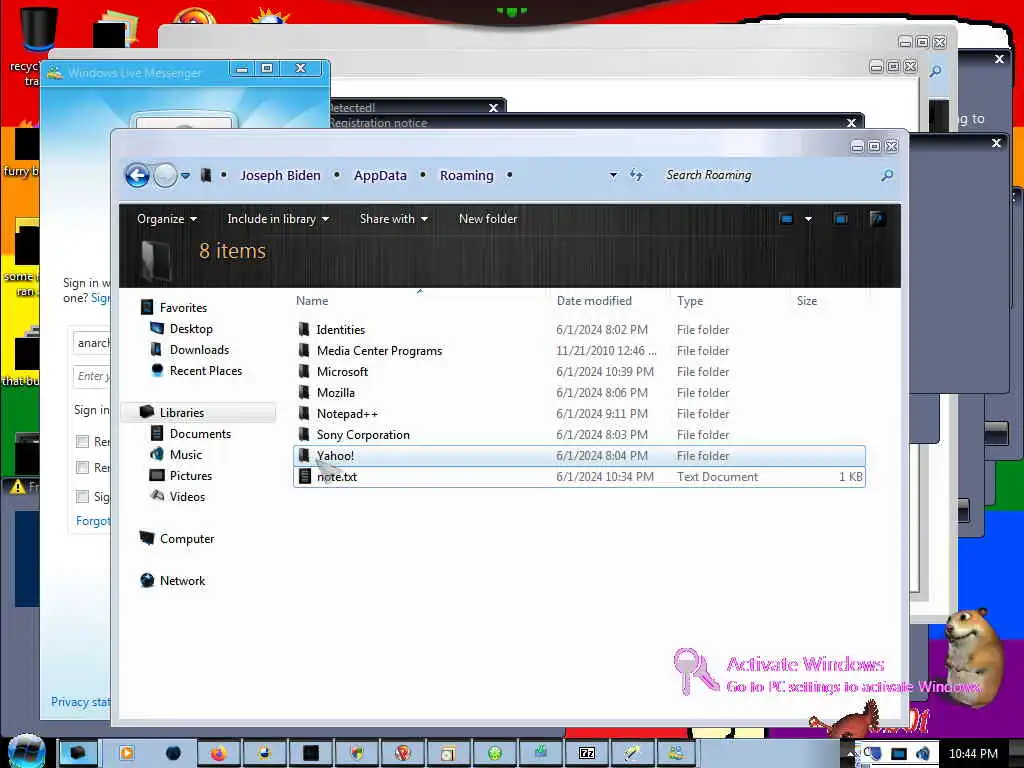Open the Include in library menu
Screen dimensions: 1024x768
point(278,219)
